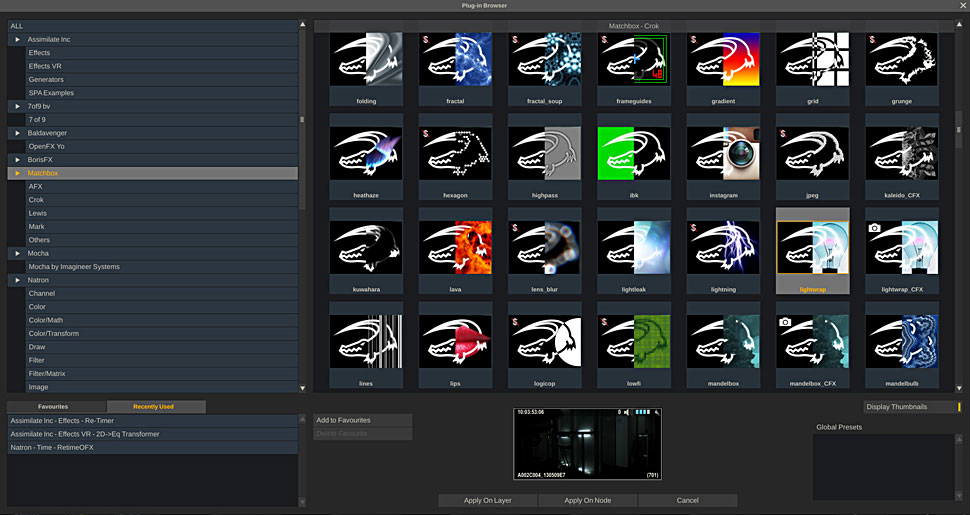Pick the kaleido_CFX plug-in icon
The image size is (970, 515).
[902, 154]
